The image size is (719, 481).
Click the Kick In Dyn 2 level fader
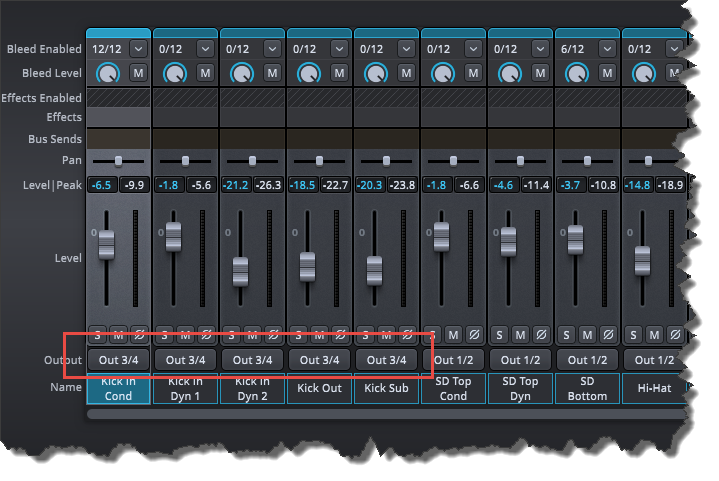(240, 270)
